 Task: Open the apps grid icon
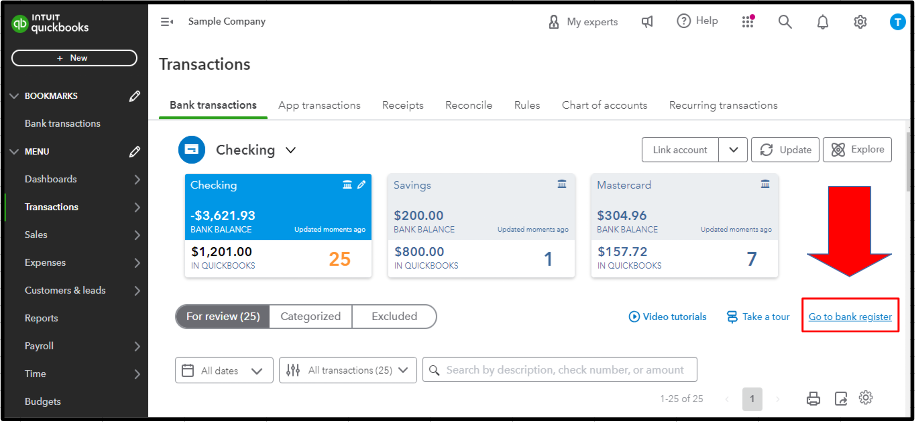coord(748,22)
